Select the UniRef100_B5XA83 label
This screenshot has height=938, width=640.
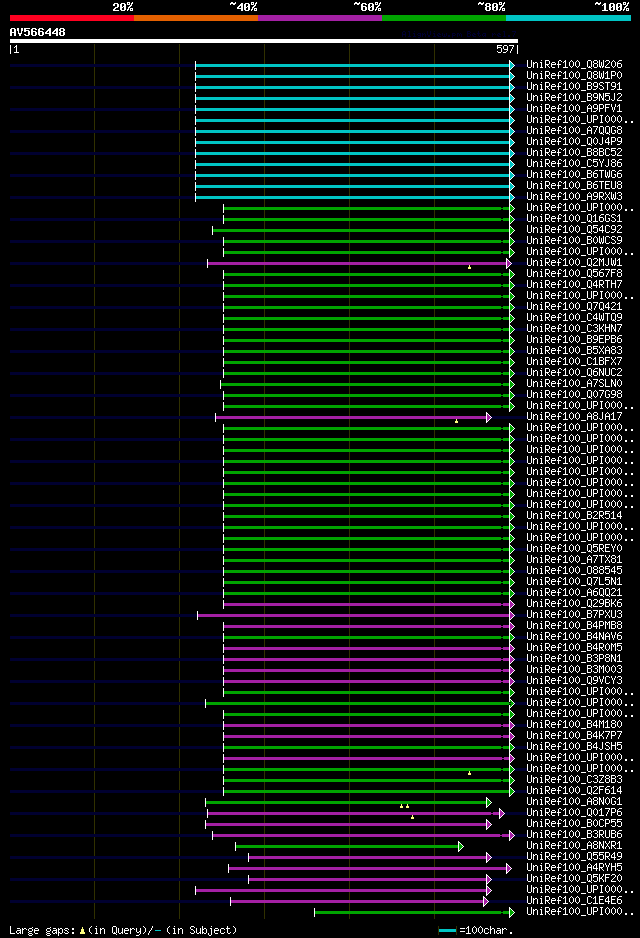pyautogui.click(x=574, y=351)
